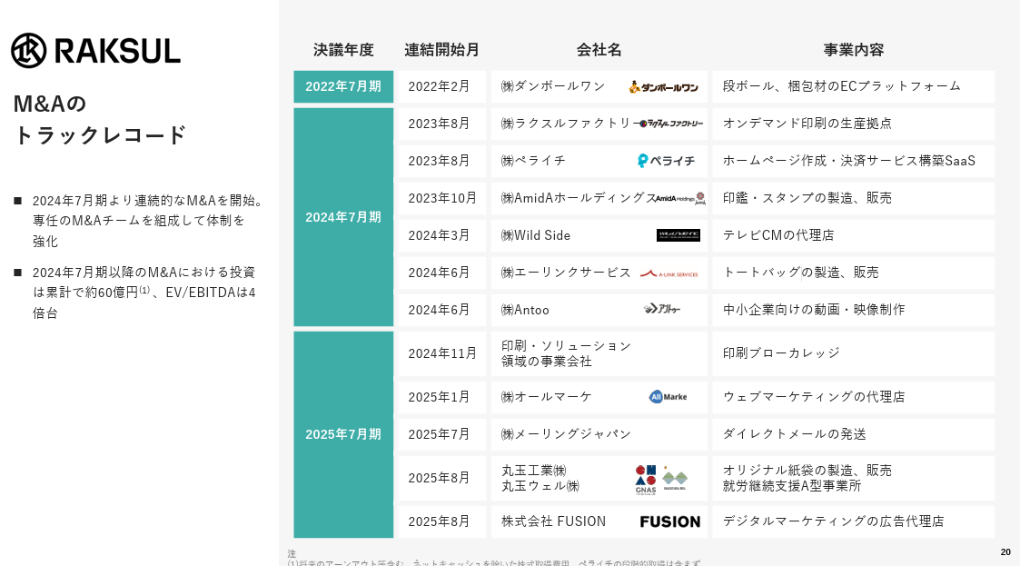Click the 連結開始月 column header
This screenshot has height=566, width=1020.
pos(442,50)
